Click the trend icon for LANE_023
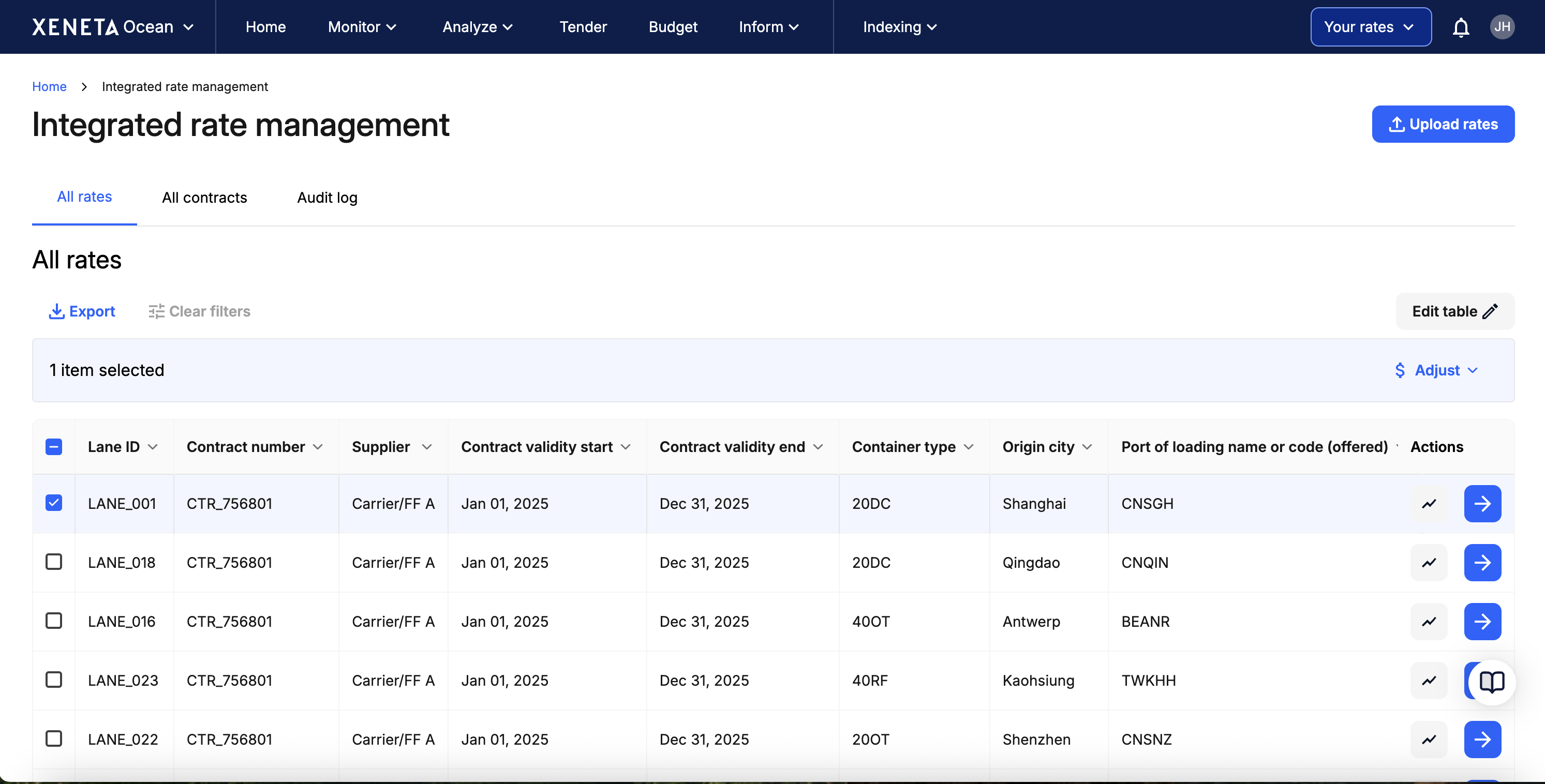This screenshot has width=1545, height=784. pyautogui.click(x=1429, y=680)
